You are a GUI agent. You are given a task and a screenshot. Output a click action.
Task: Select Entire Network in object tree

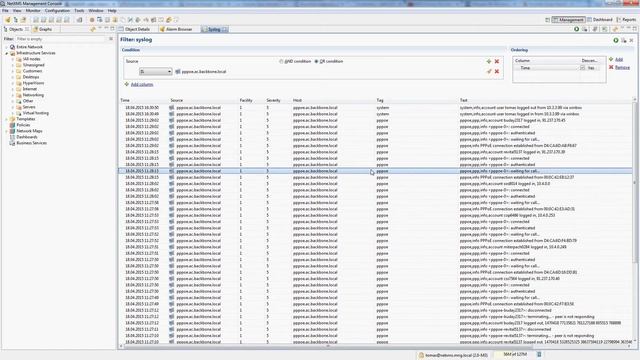click(x=29, y=47)
